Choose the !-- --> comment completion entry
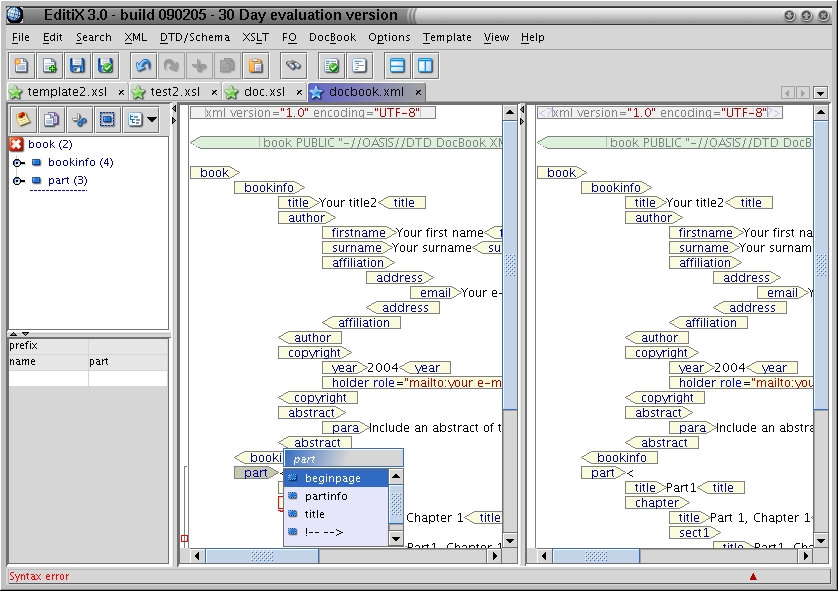Viewport: 838px width, 591px height. click(335, 532)
